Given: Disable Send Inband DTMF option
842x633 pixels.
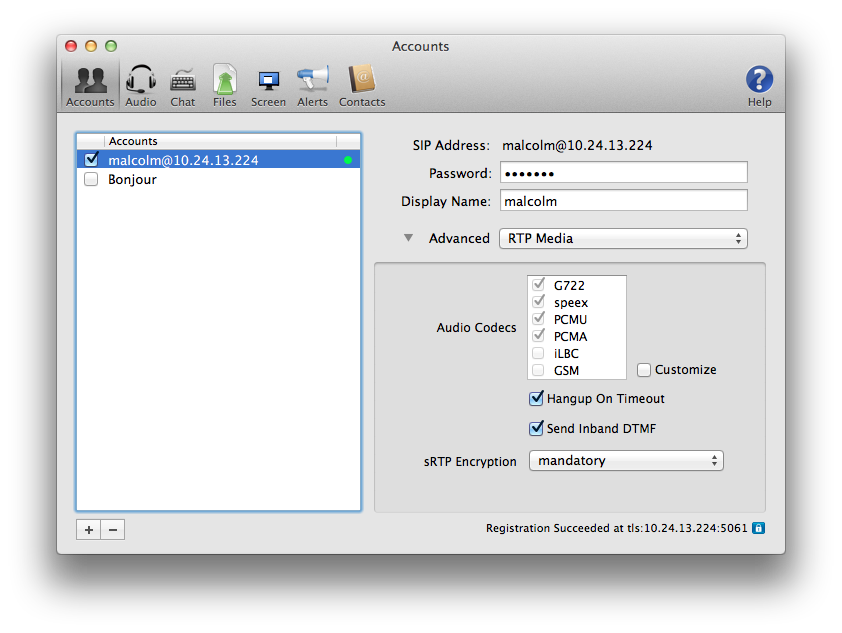Looking at the screenshot, I should coord(536,429).
